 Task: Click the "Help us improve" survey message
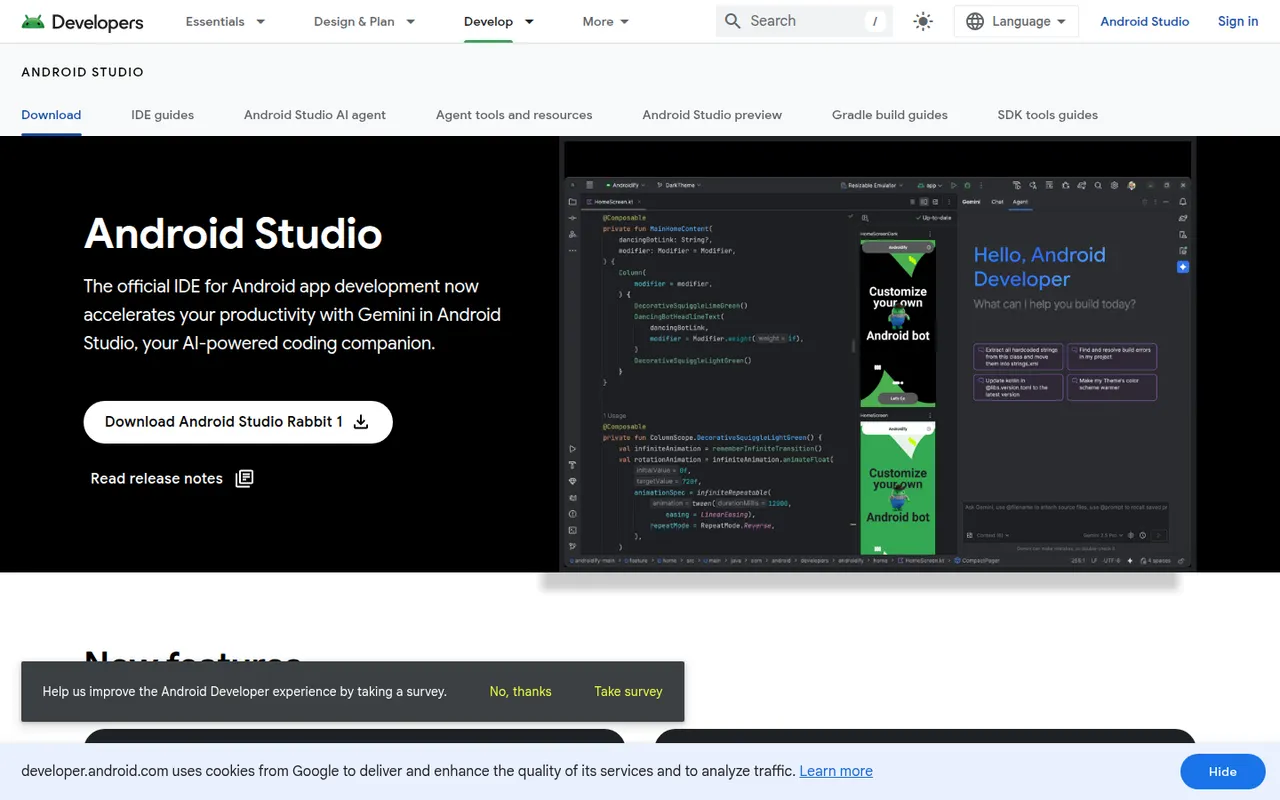[245, 692]
